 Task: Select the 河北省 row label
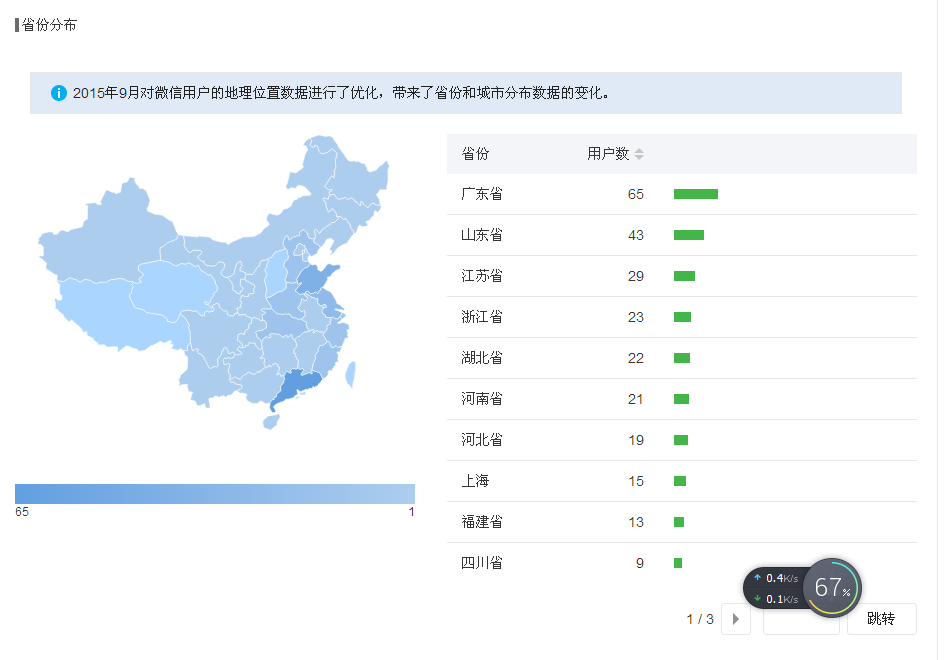481,440
